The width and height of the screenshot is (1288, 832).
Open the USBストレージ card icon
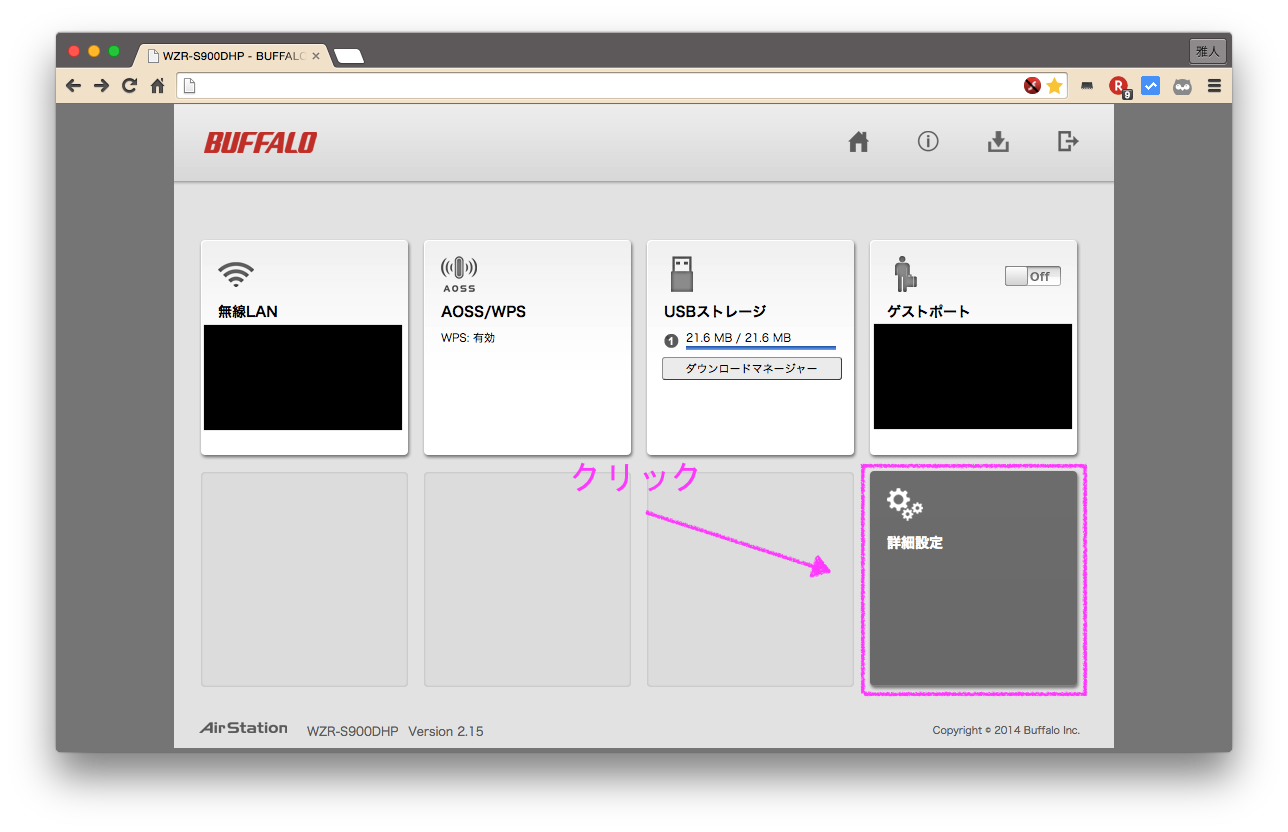coord(682,274)
